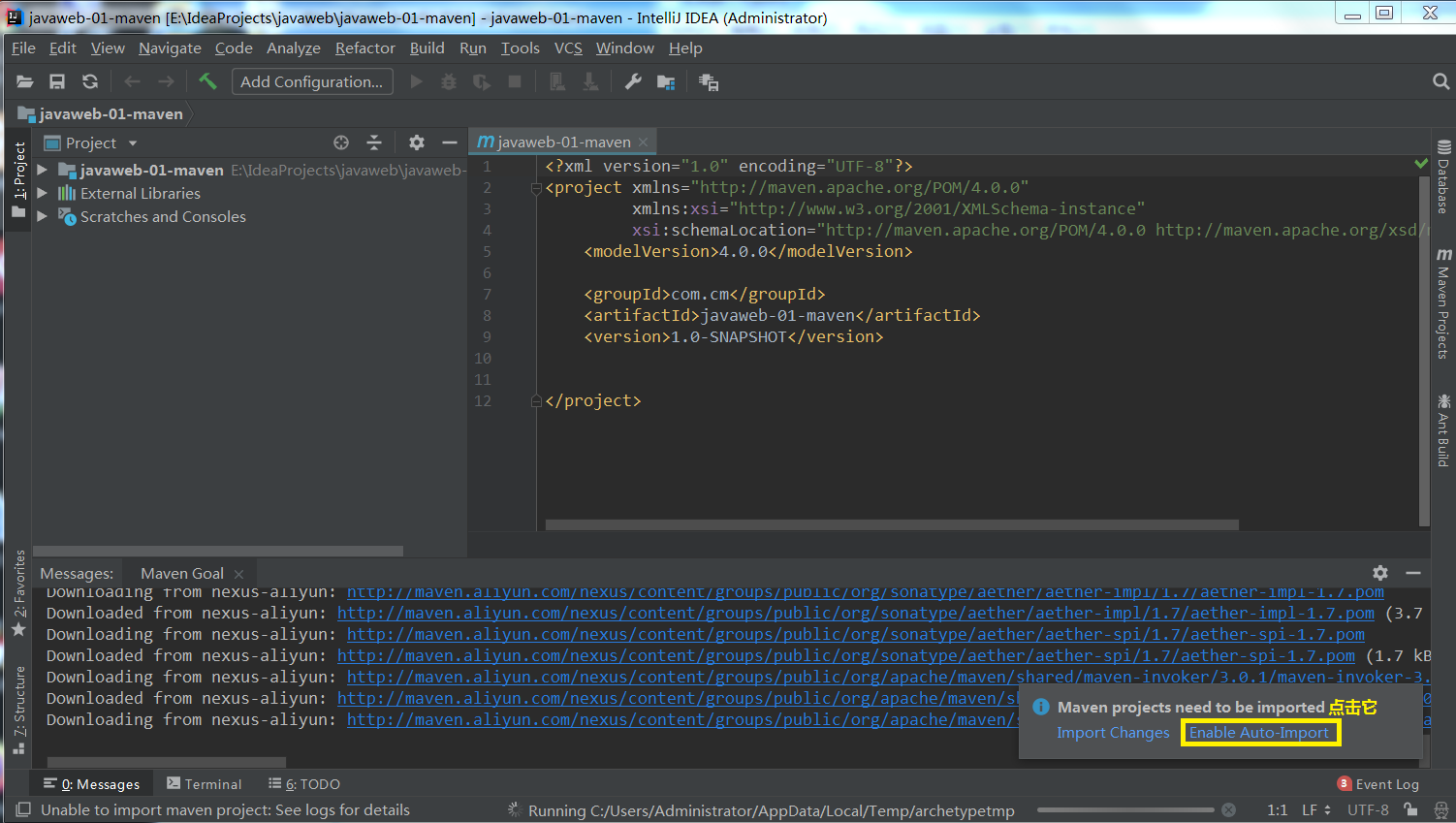Open Project panel gear settings
1456x823 pixels.
[417, 142]
